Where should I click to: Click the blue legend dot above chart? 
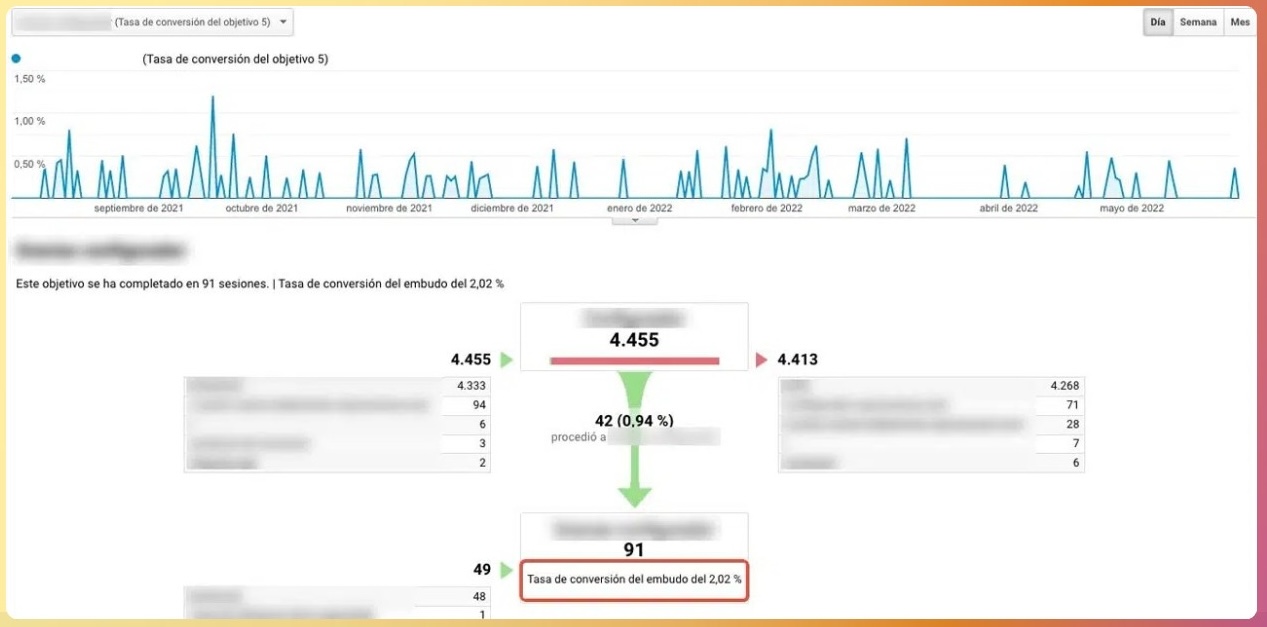pos(16,59)
